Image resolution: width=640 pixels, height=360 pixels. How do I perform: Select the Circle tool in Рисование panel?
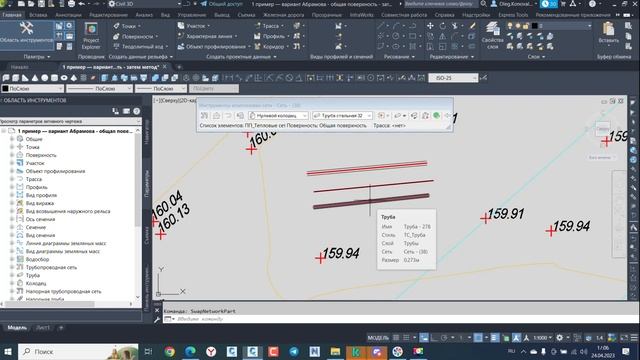[x=396, y=36]
